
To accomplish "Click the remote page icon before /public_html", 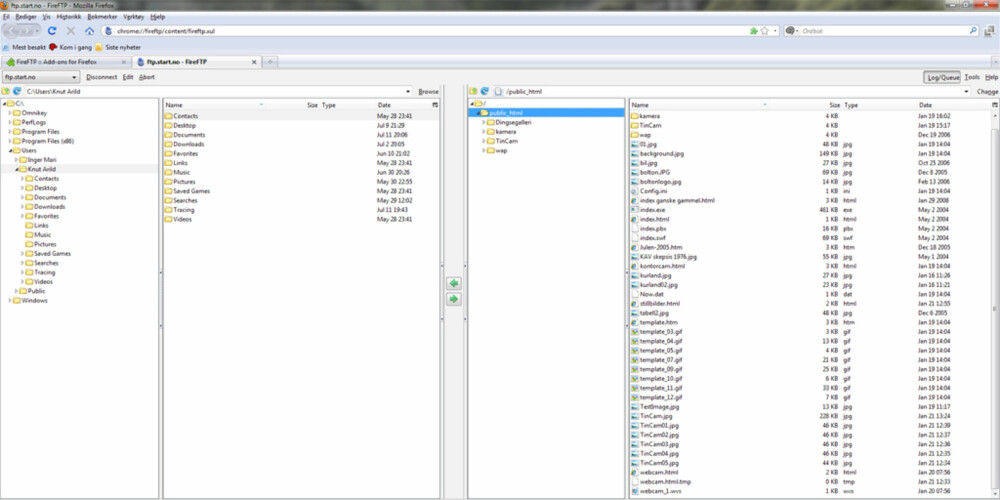I will [x=499, y=91].
